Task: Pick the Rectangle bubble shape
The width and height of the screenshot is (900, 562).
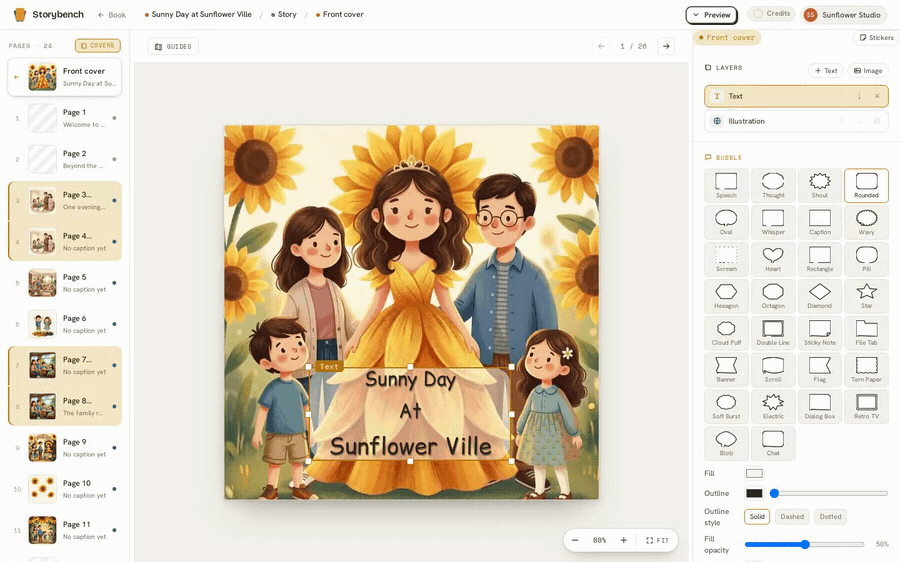Action: pyautogui.click(x=820, y=259)
